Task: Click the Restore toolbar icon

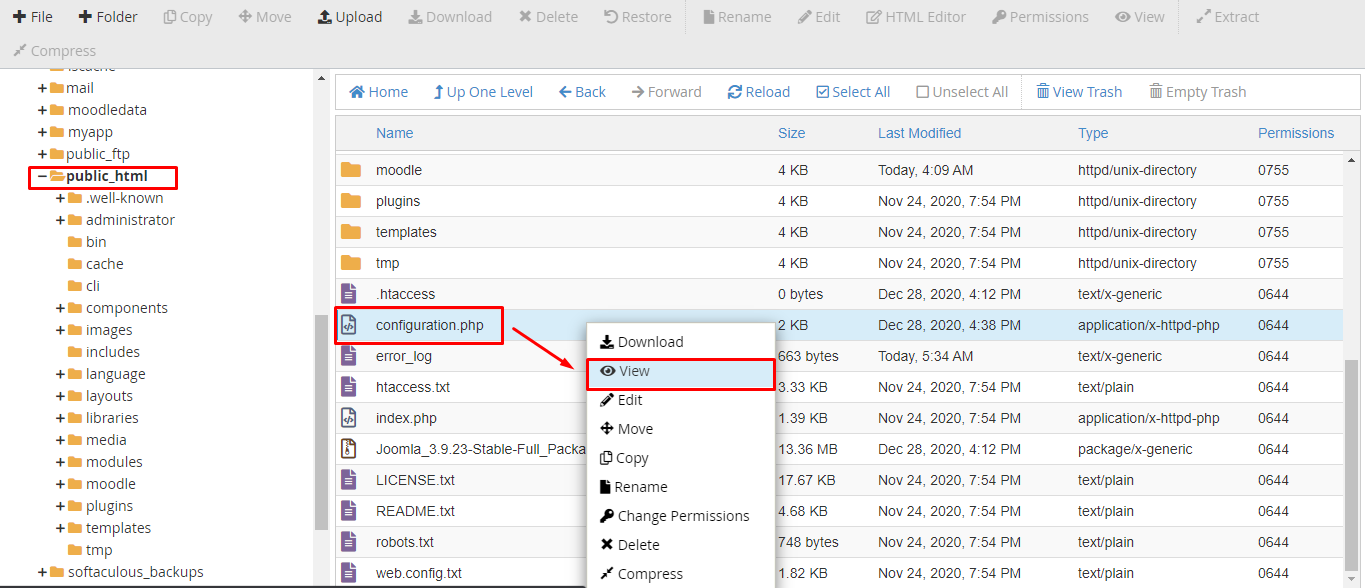Action: (x=637, y=16)
